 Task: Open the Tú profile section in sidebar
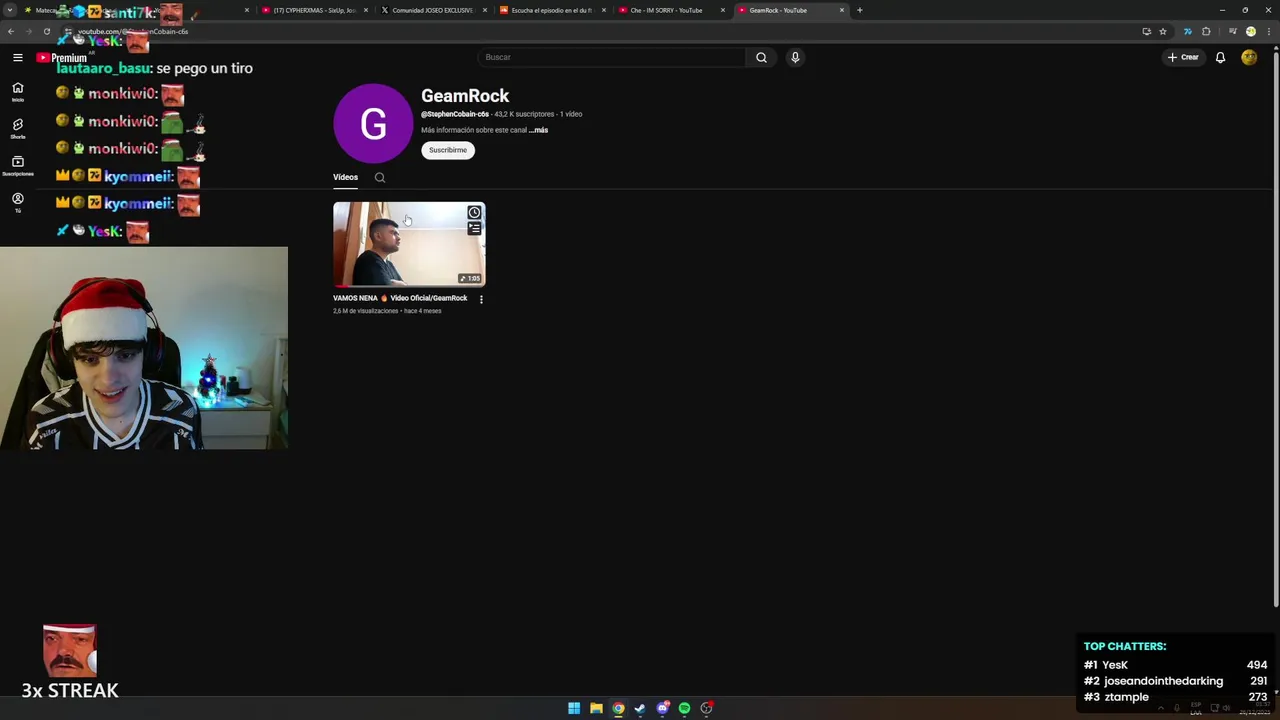point(17,202)
